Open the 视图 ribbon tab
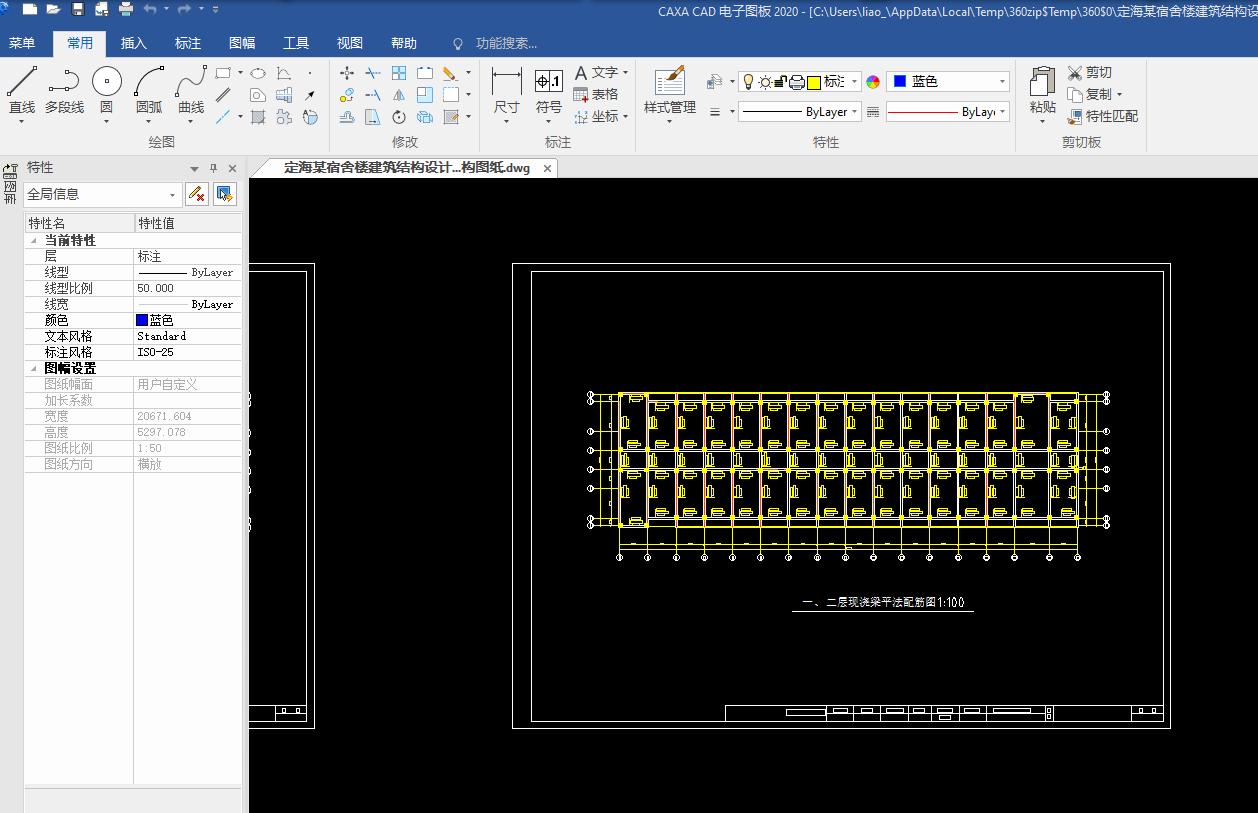The width and height of the screenshot is (1258, 813). tap(350, 43)
